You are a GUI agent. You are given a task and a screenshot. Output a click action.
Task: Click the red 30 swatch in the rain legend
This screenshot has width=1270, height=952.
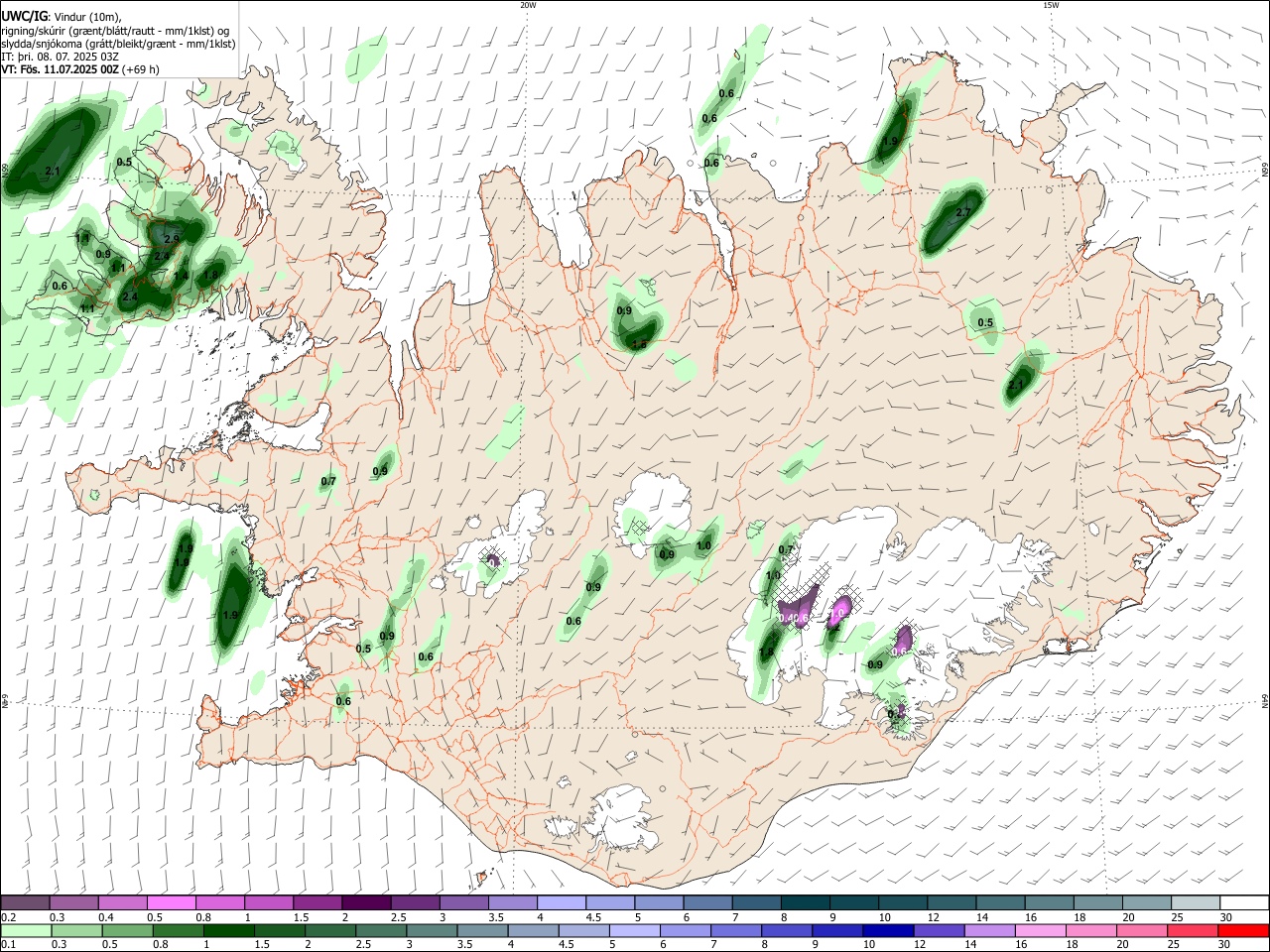(x=1245, y=931)
